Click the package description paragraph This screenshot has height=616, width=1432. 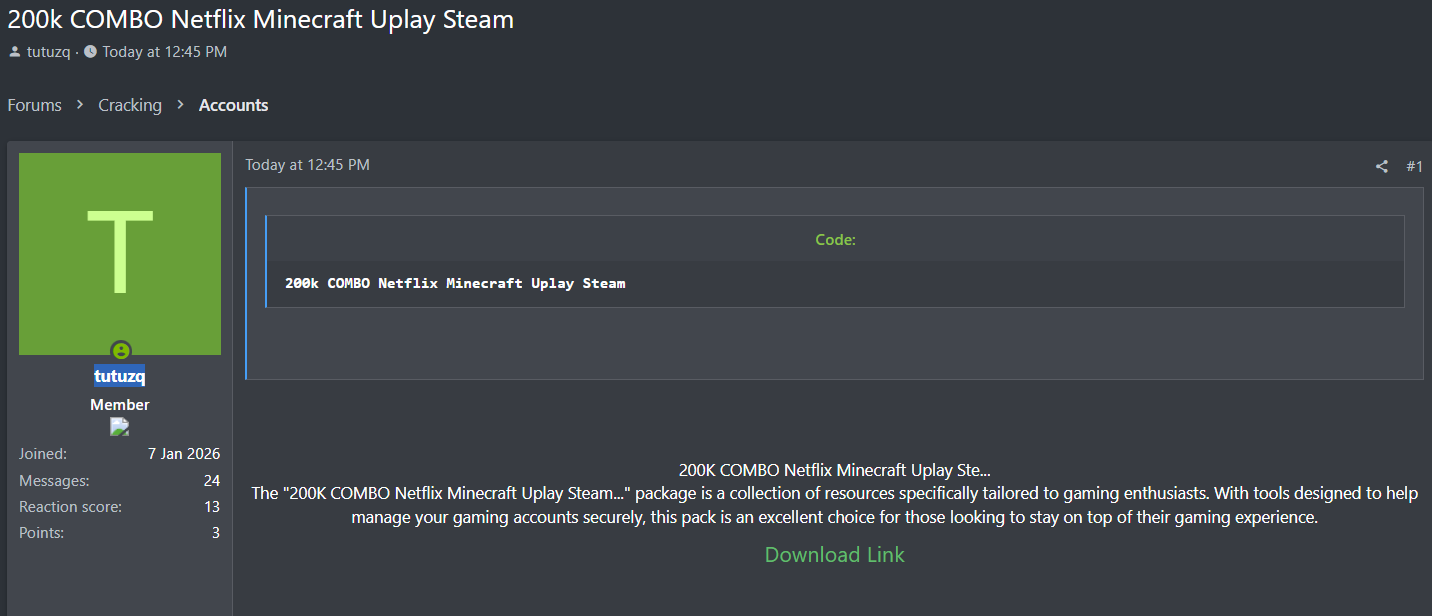[x=835, y=506]
